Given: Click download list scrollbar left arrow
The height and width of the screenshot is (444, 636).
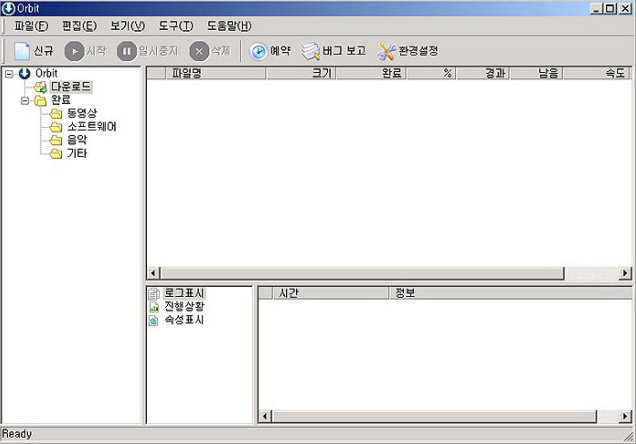Looking at the screenshot, I should 153,273.
